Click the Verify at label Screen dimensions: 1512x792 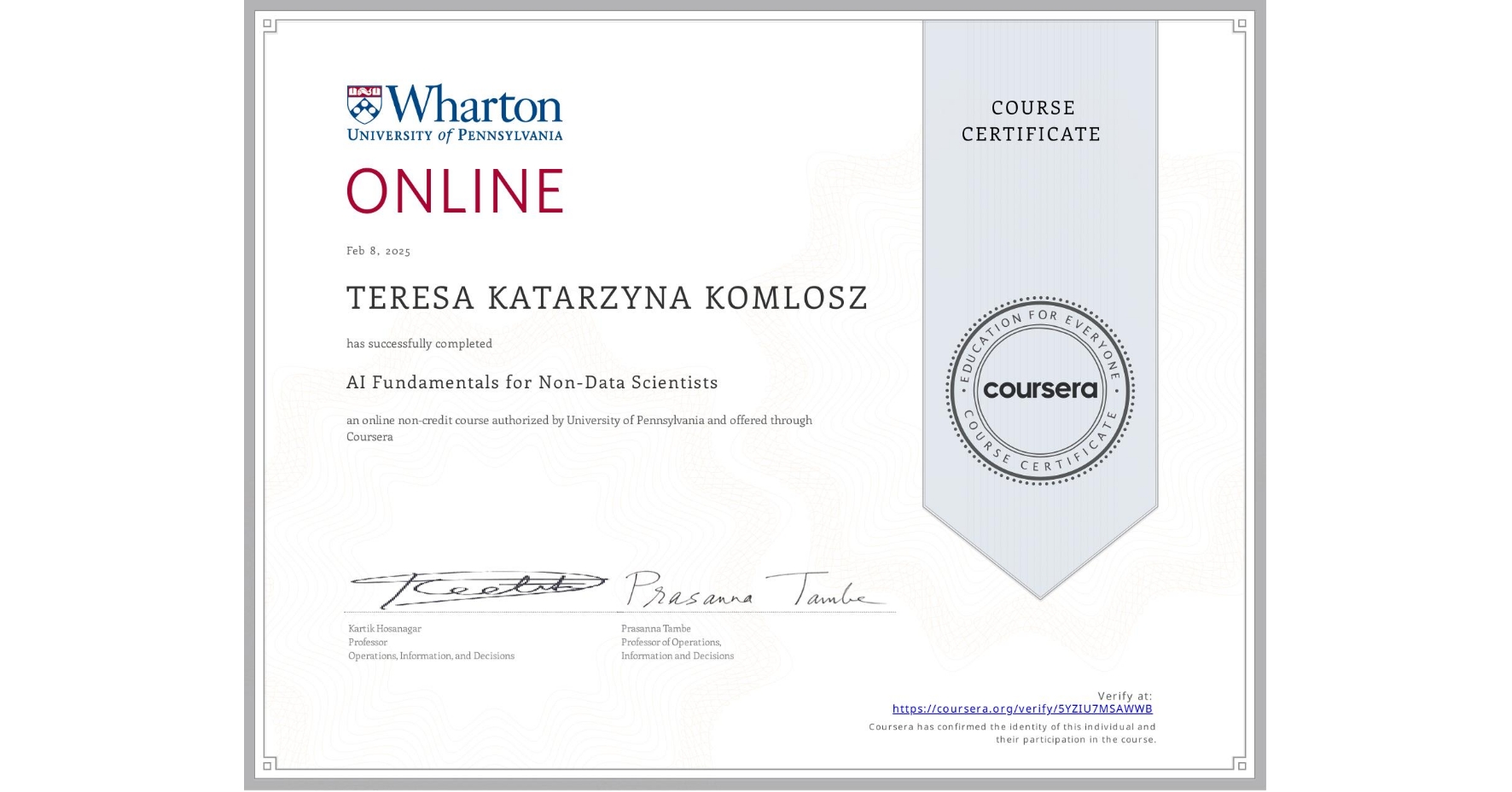tap(1124, 695)
